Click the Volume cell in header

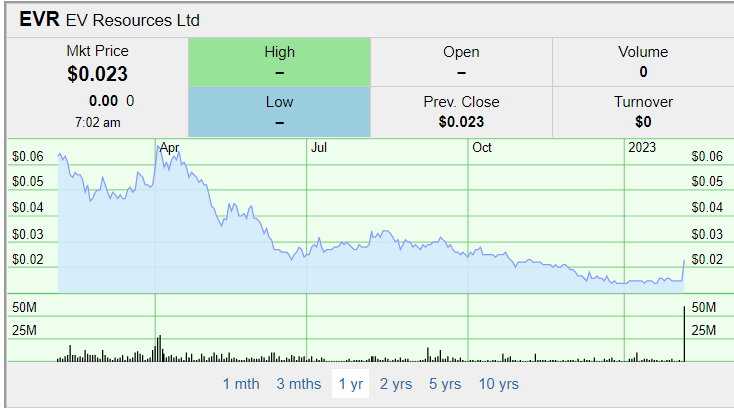tap(642, 62)
